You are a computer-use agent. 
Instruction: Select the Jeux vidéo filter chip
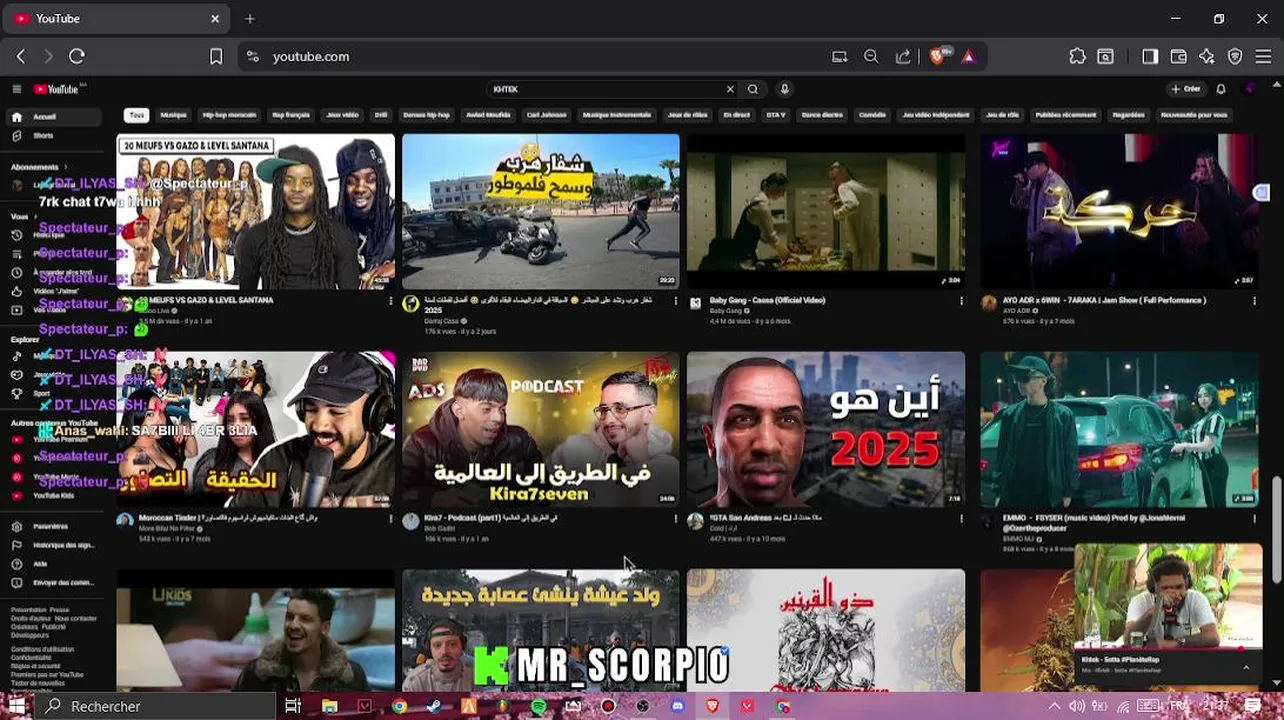pos(342,115)
